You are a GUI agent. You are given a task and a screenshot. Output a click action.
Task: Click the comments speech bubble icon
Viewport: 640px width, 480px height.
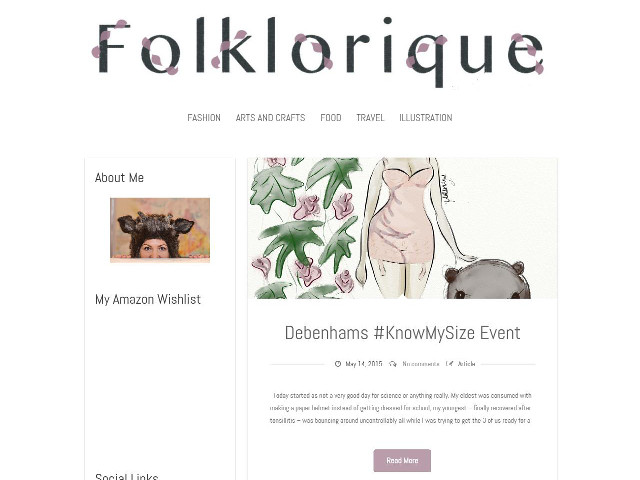coord(393,364)
